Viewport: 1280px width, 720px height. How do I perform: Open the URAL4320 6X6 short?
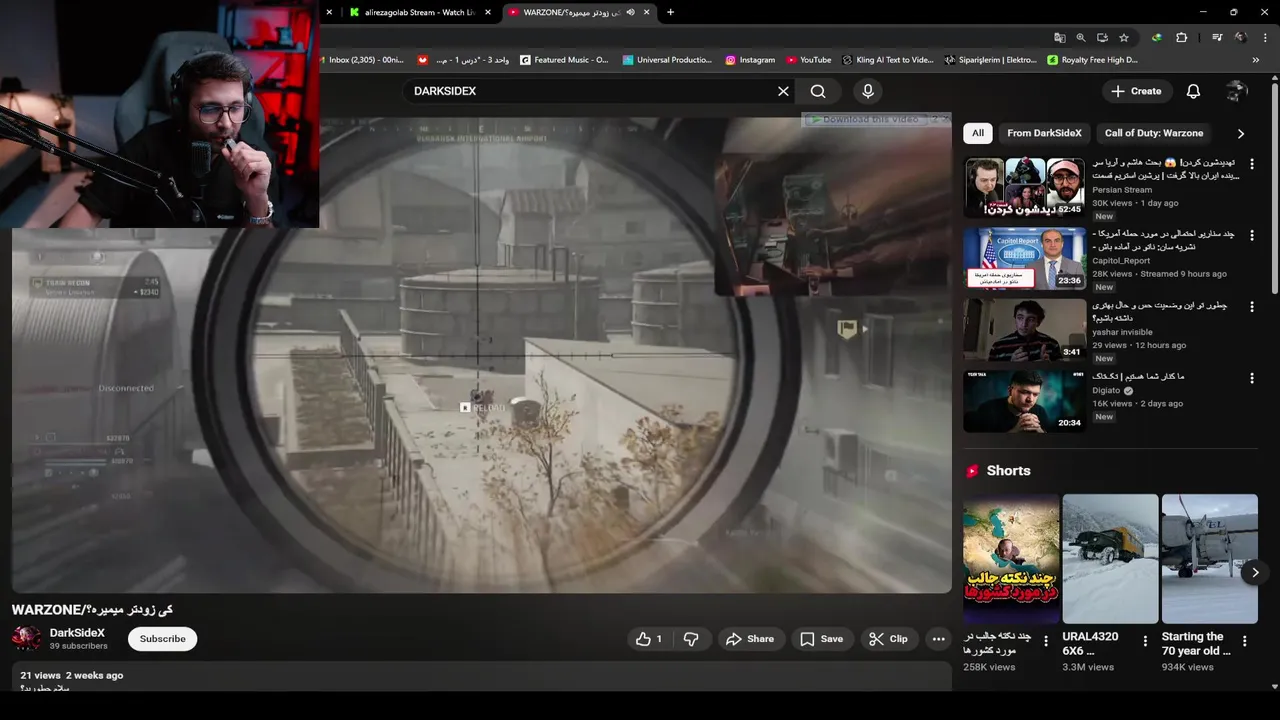(1110, 558)
